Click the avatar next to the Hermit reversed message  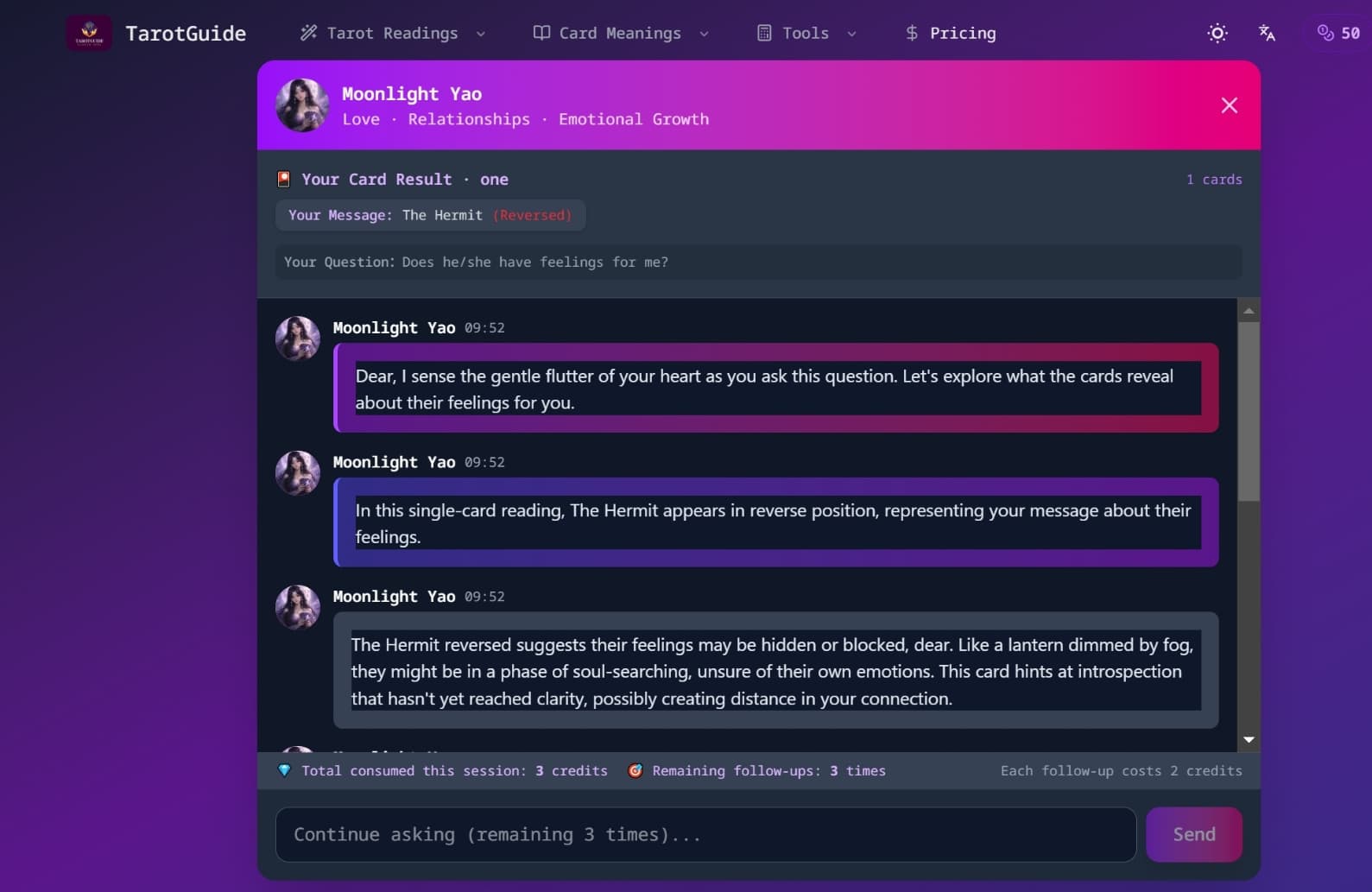[297, 607]
